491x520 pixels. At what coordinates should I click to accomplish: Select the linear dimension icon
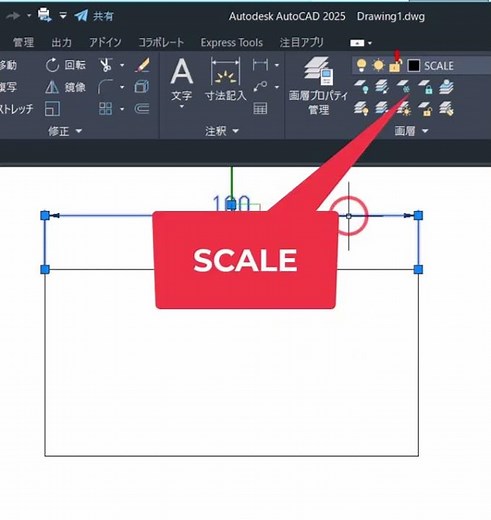pos(260,65)
